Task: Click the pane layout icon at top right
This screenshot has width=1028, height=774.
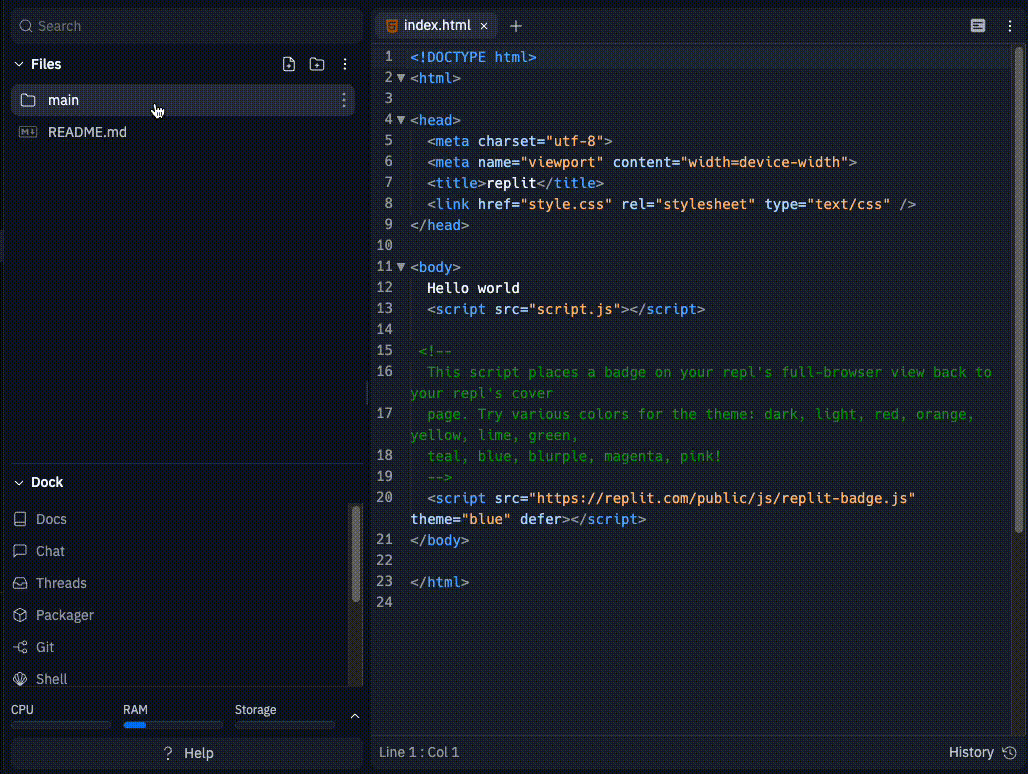Action: pyautogui.click(x=978, y=26)
